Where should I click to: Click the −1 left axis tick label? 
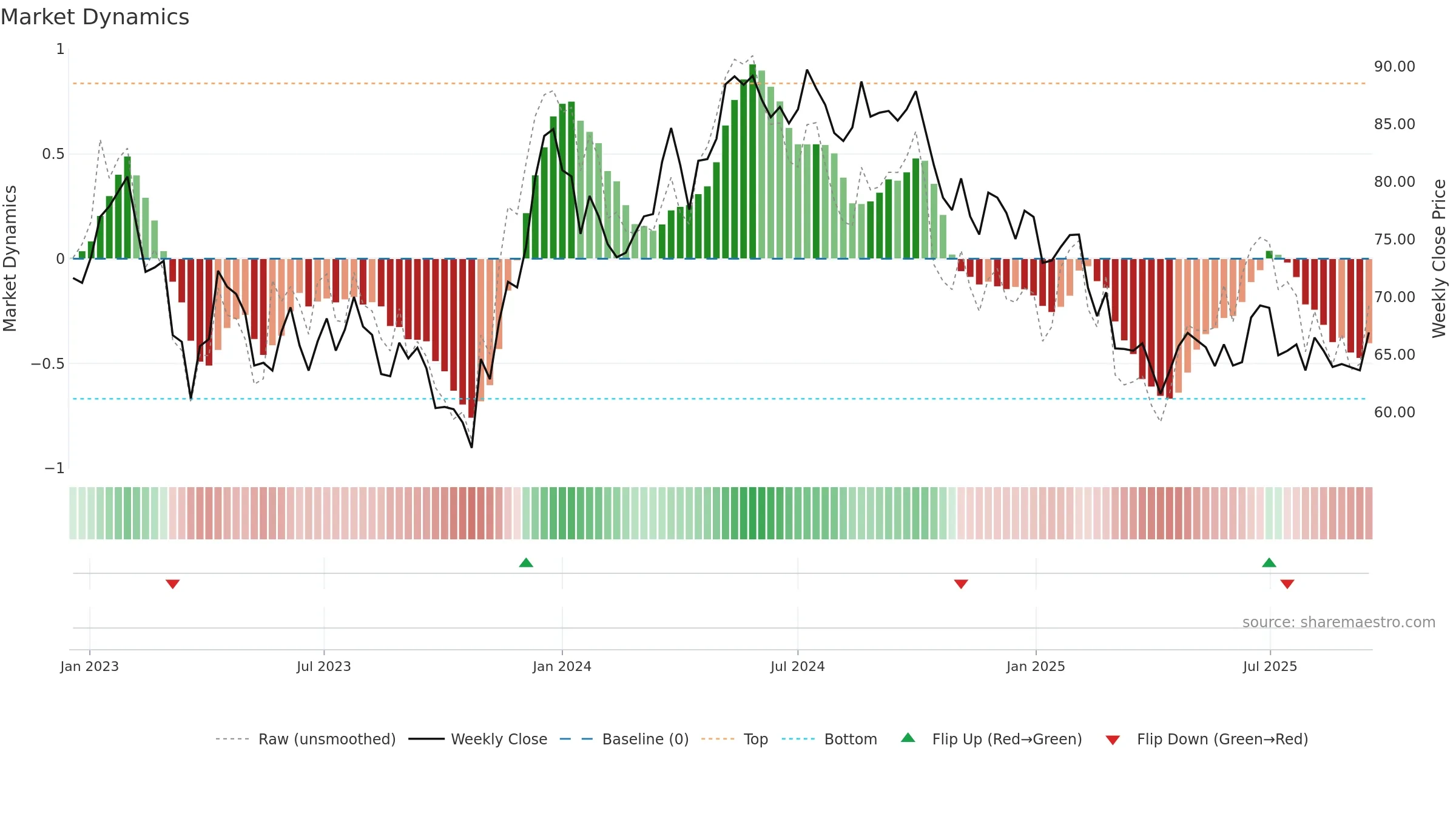[55, 468]
